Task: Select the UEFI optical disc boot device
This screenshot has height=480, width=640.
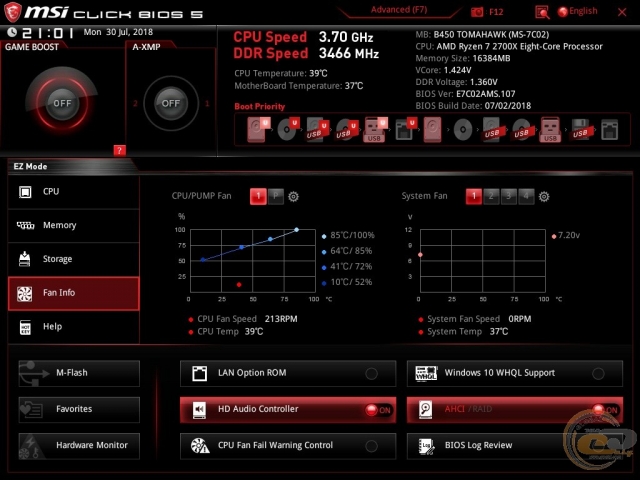Action: (x=288, y=129)
